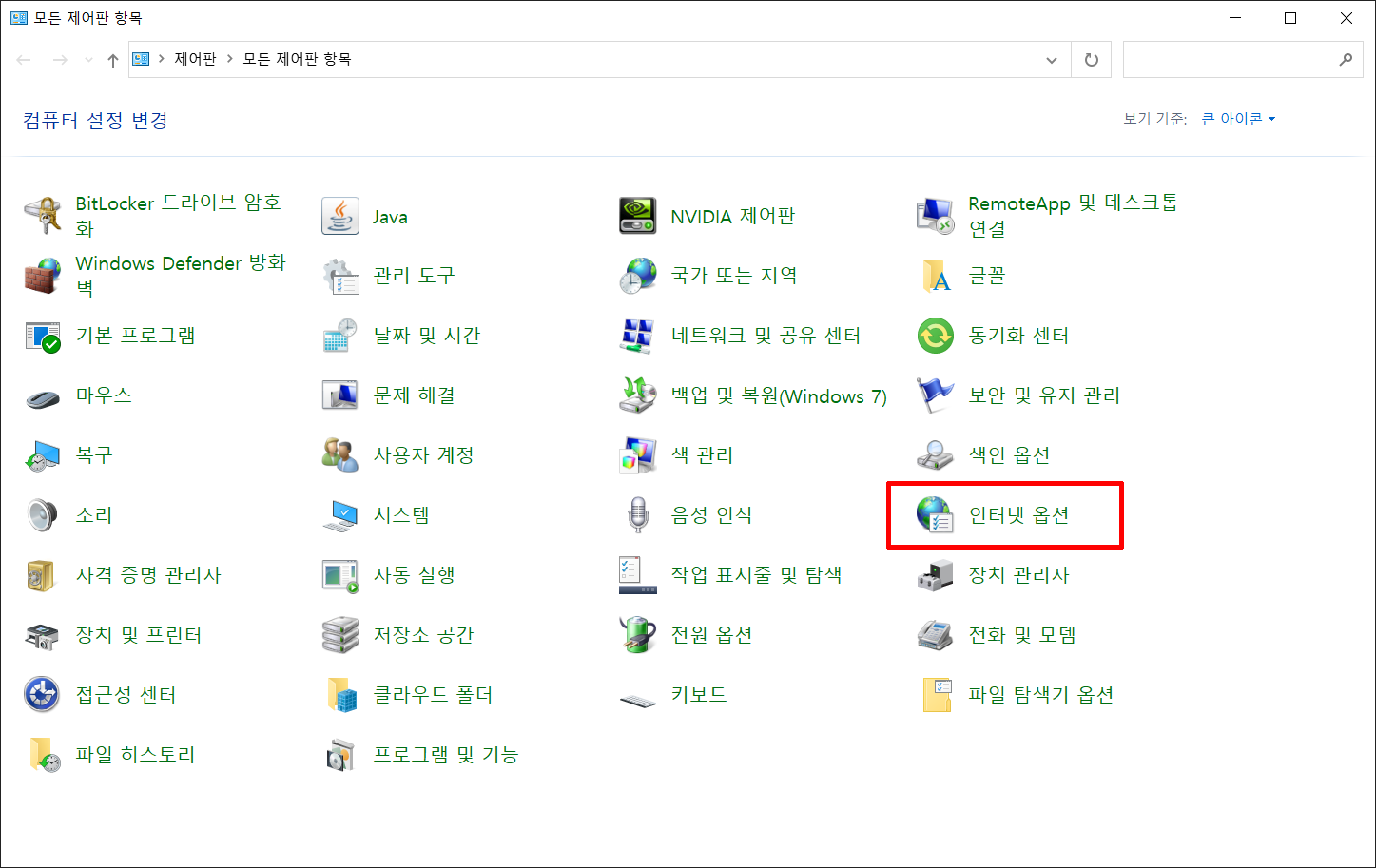This screenshot has height=868, width=1376.
Task: Open the 장치 관리자 icon
Action: [935, 575]
